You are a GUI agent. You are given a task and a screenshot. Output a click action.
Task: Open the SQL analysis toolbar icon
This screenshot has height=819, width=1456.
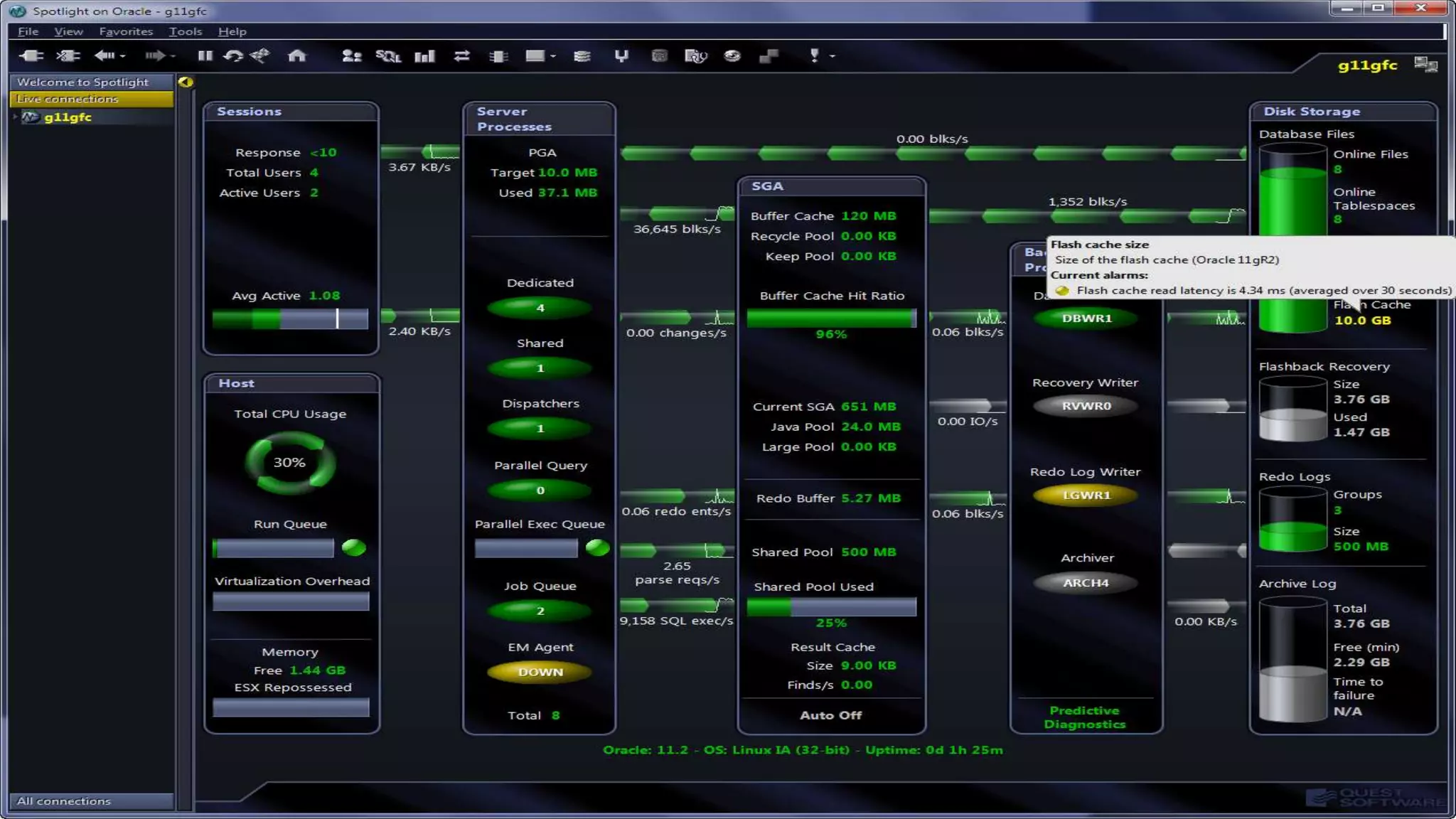pyautogui.click(x=387, y=55)
